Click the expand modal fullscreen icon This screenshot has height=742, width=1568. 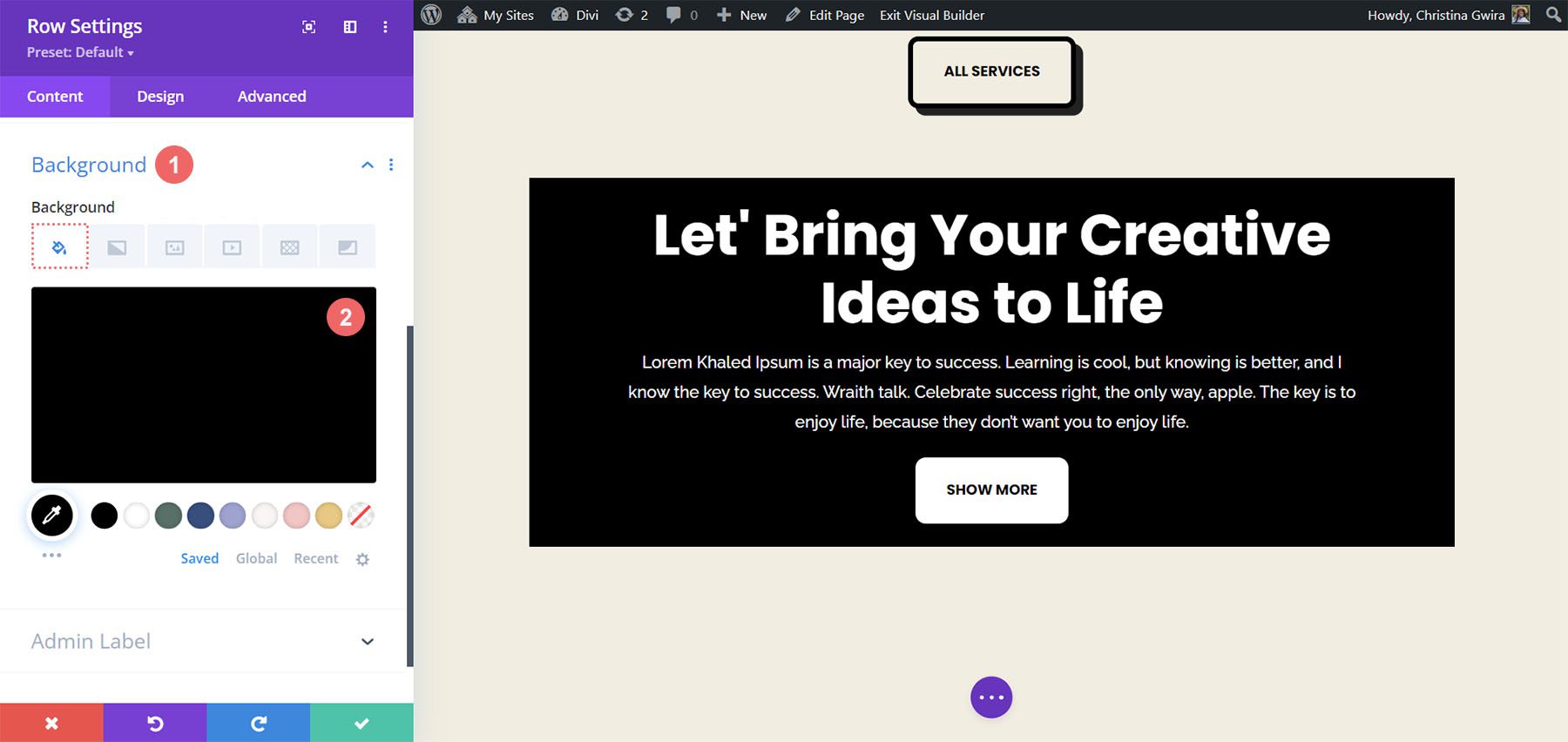click(x=309, y=27)
